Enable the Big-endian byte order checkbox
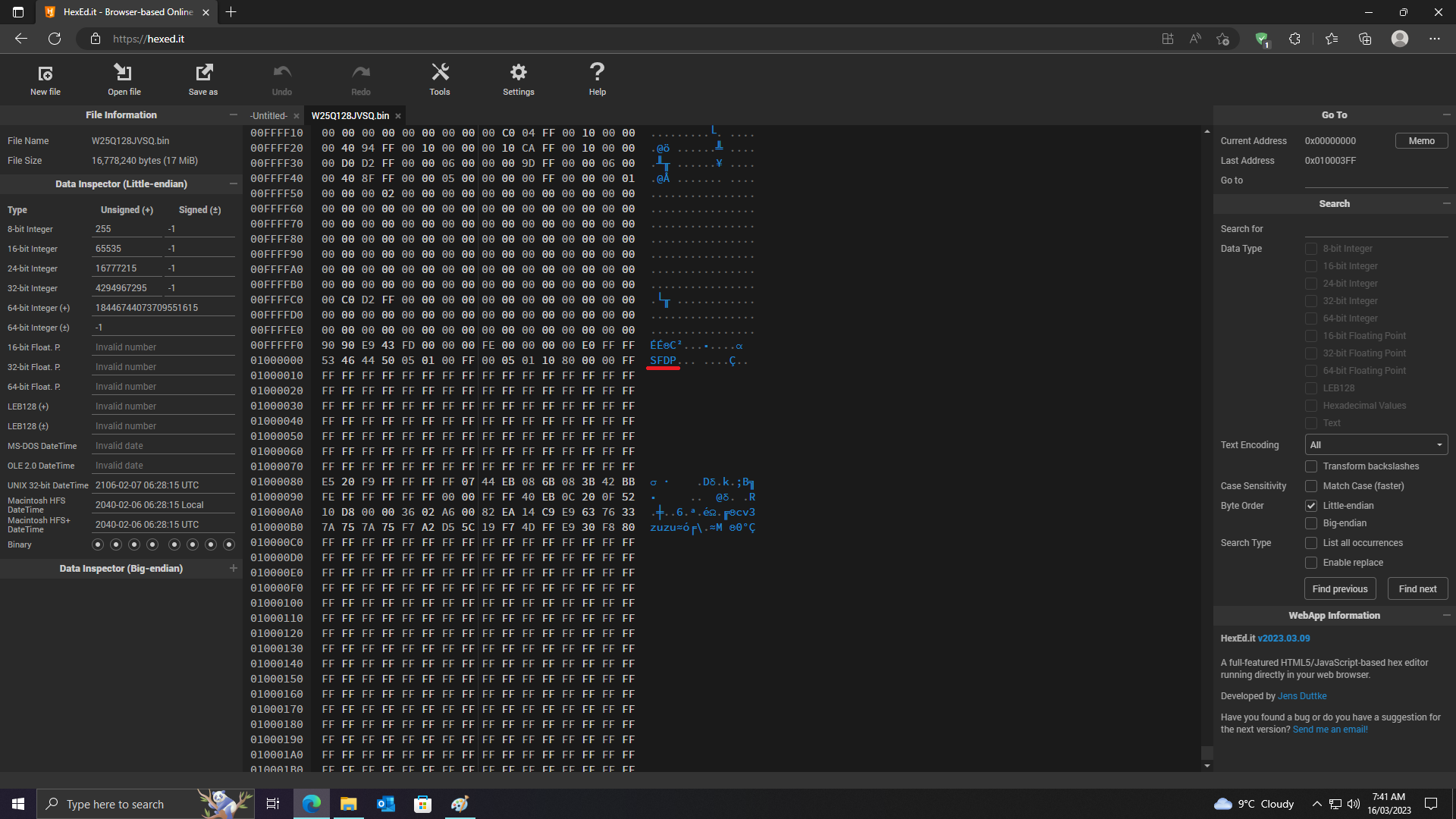Image resolution: width=1456 pixels, height=819 pixels. point(1311,523)
